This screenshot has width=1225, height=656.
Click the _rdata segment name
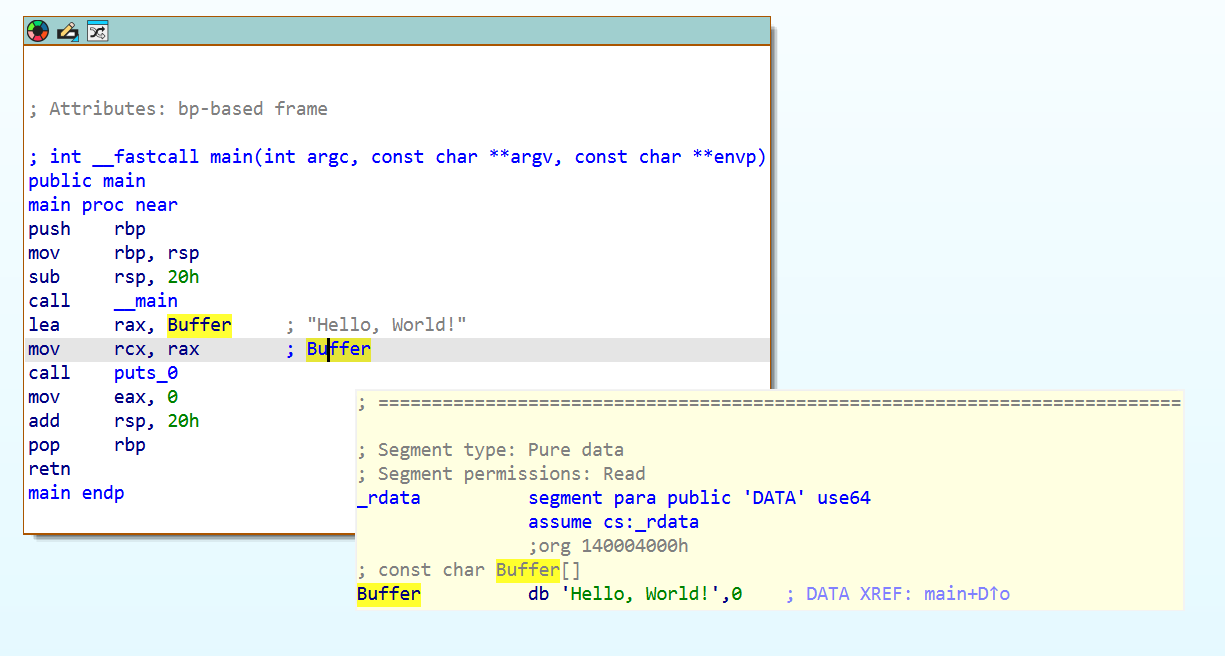tap(389, 498)
